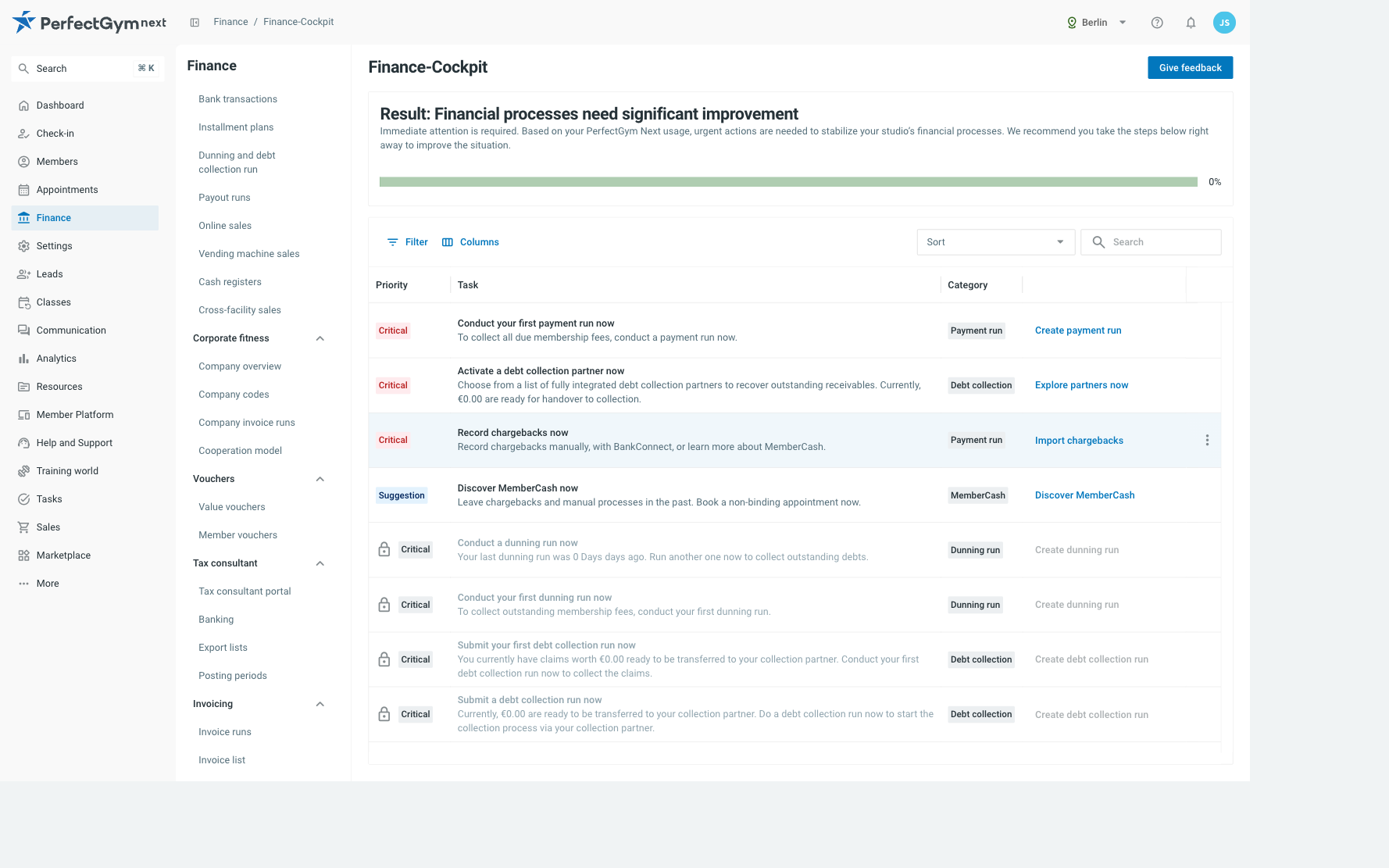Collapse the Invoicing section
This screenshot has height=868, width=1389.
click(x=320, y=704)
